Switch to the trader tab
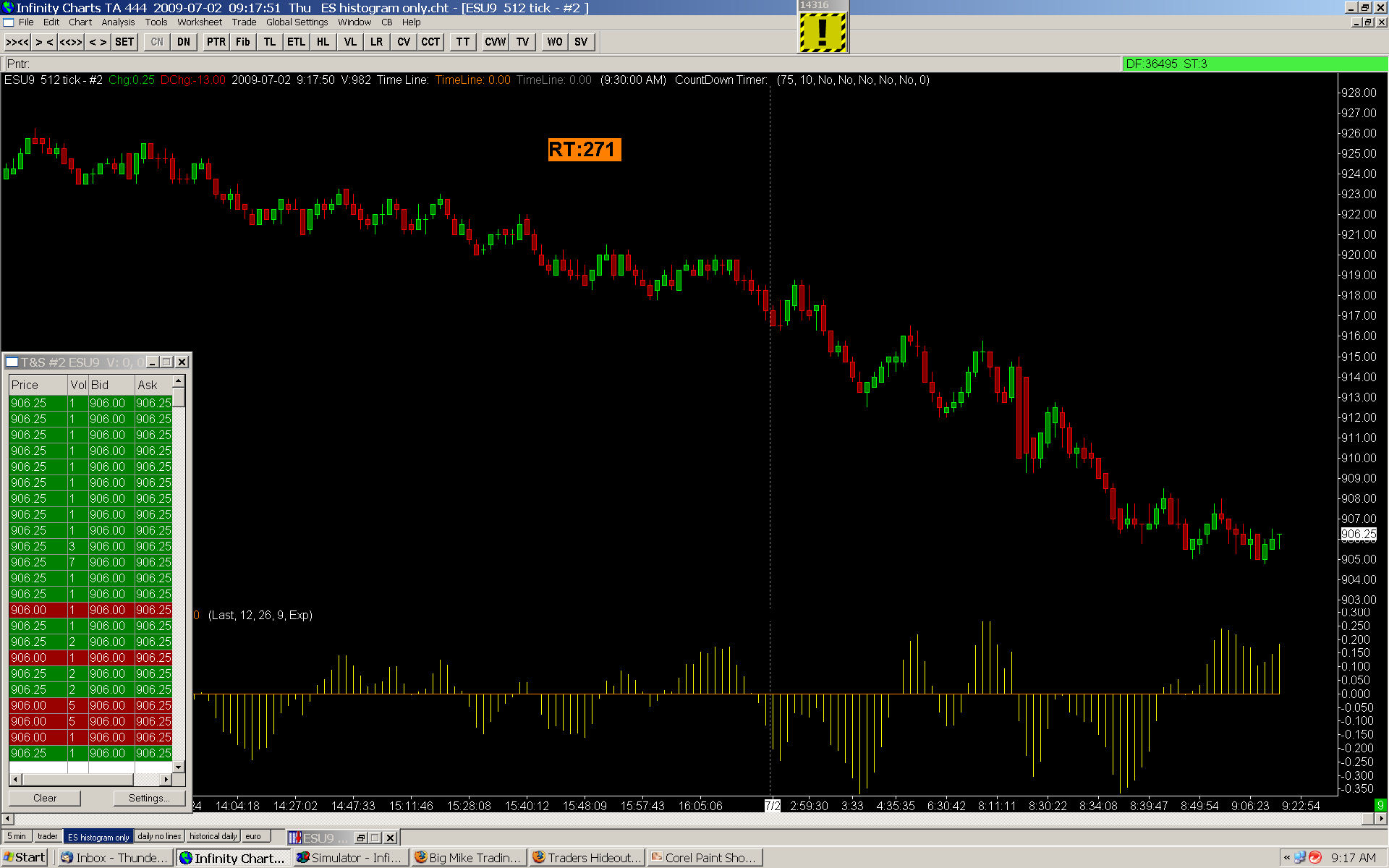The height and width of the screenshot is (868, 1389). 48,837
